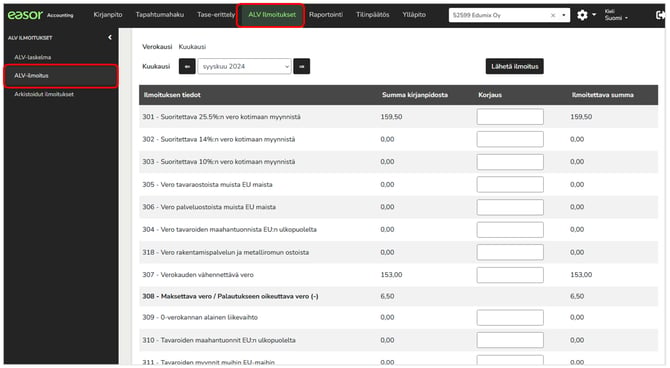Click row 310 Tavaroiden maahantuonnit text
Screen dimensions: 670x368
[219, 340]
